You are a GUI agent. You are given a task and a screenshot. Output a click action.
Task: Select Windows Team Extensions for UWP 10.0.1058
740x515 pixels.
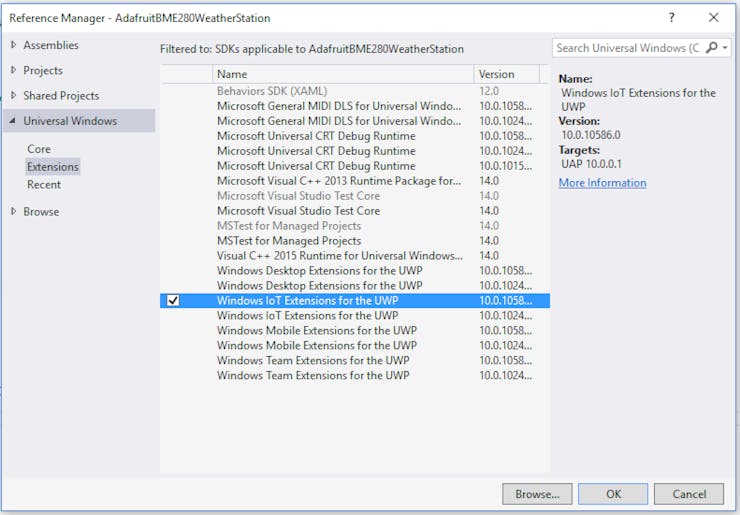(x=355, y=360)
